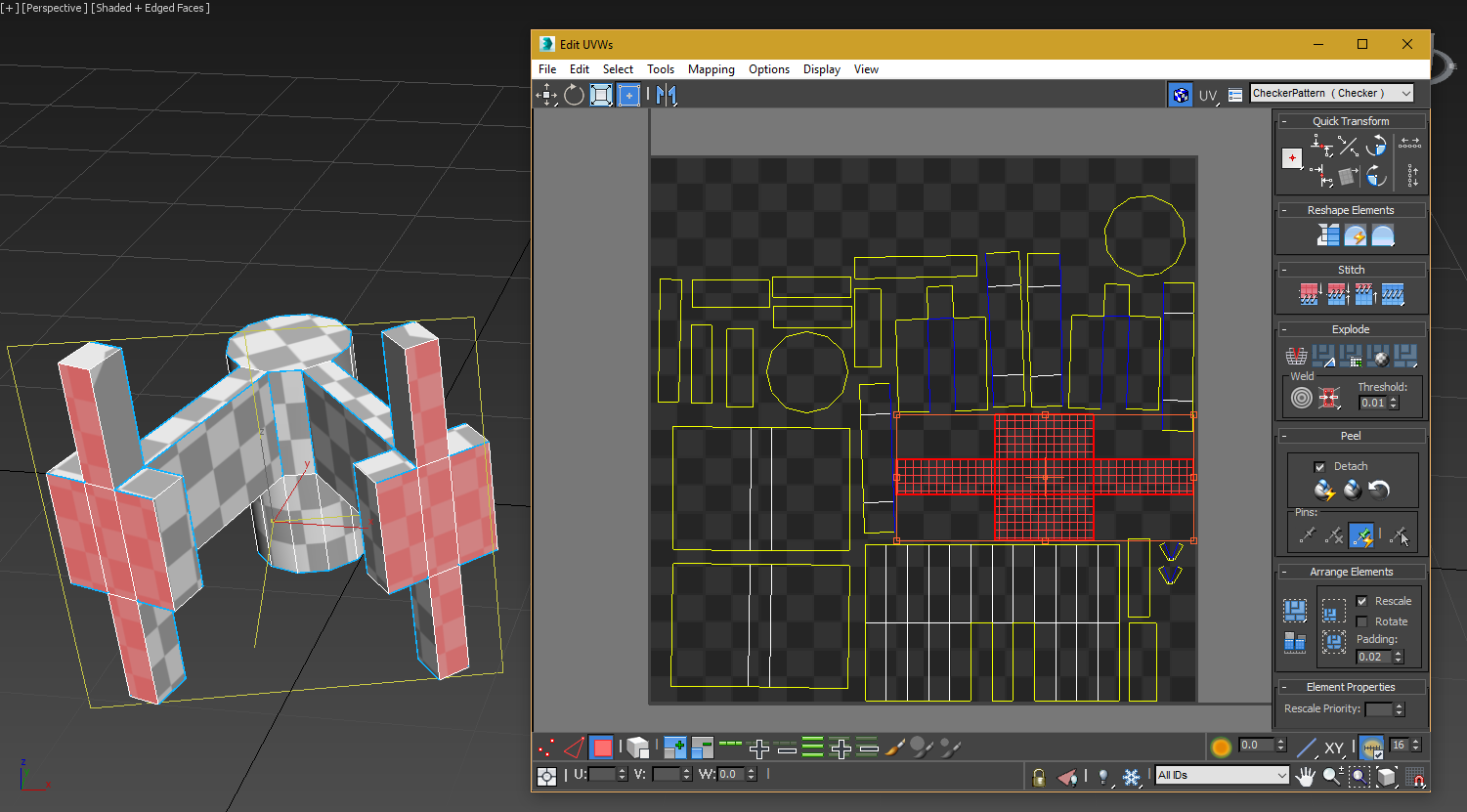
Task: Click the Shaded + Edged Faces viewport label
Action: coord(150,8)
